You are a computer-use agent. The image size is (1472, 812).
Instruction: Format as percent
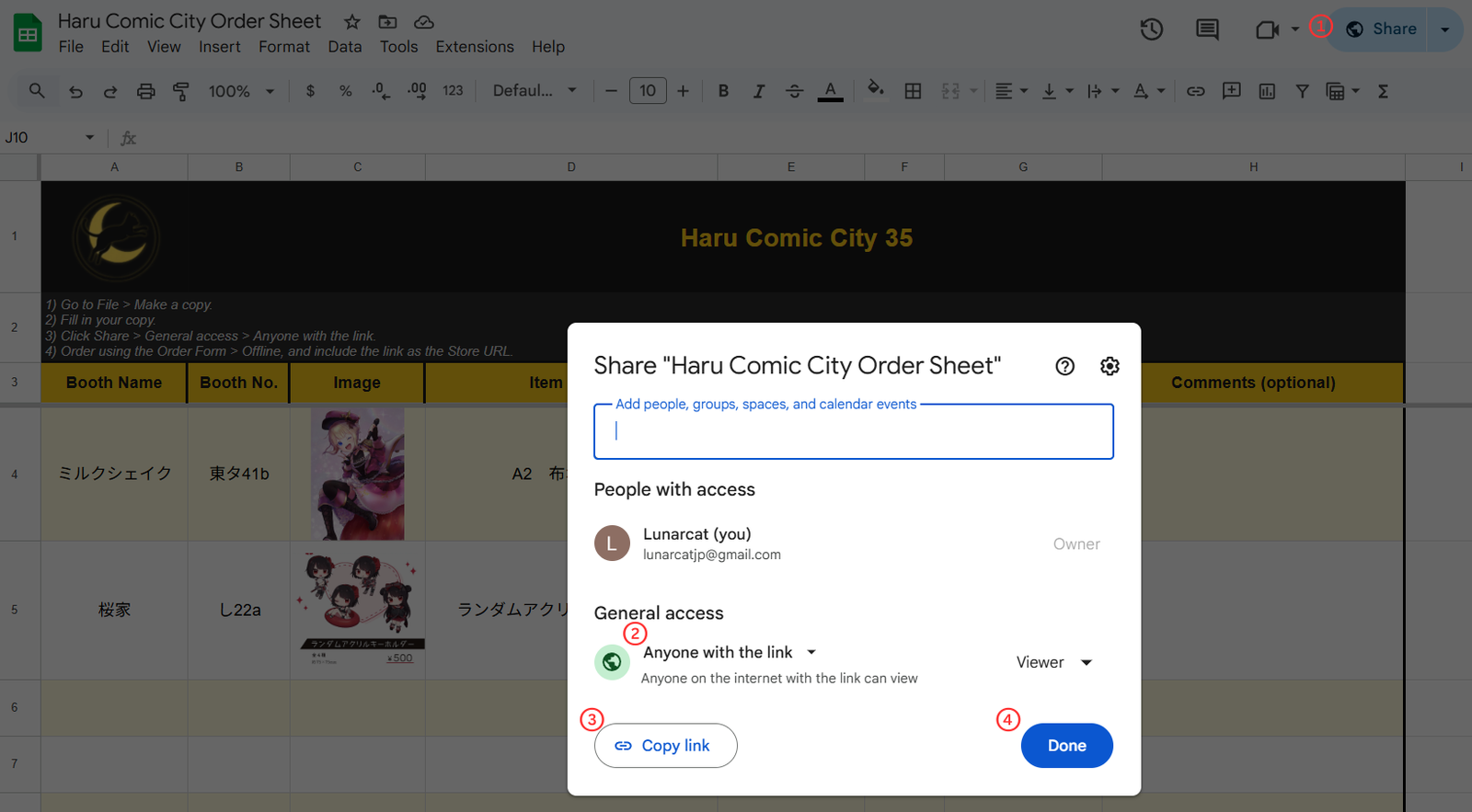[x=346, y=91]
